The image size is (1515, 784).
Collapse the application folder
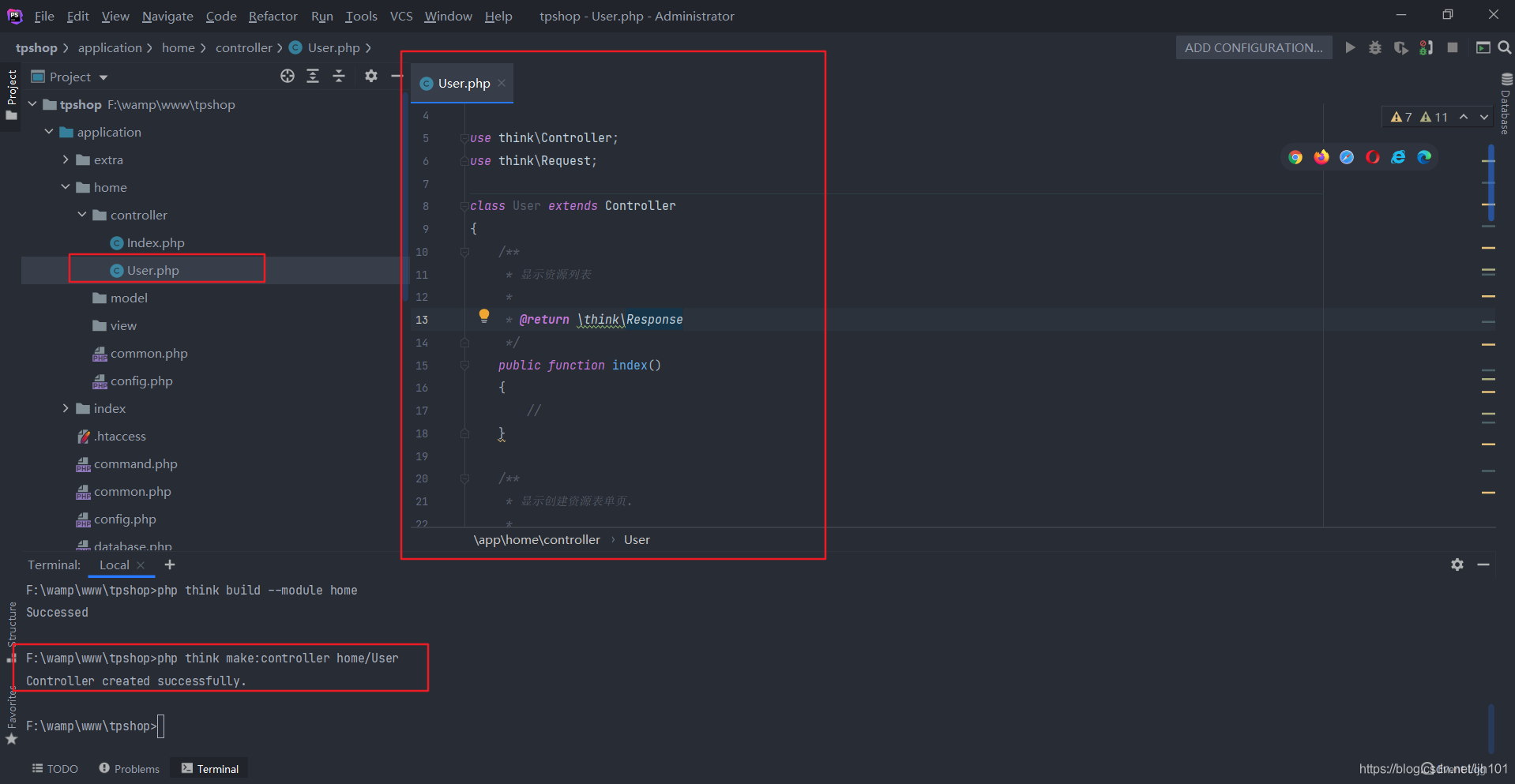point(49,132)
